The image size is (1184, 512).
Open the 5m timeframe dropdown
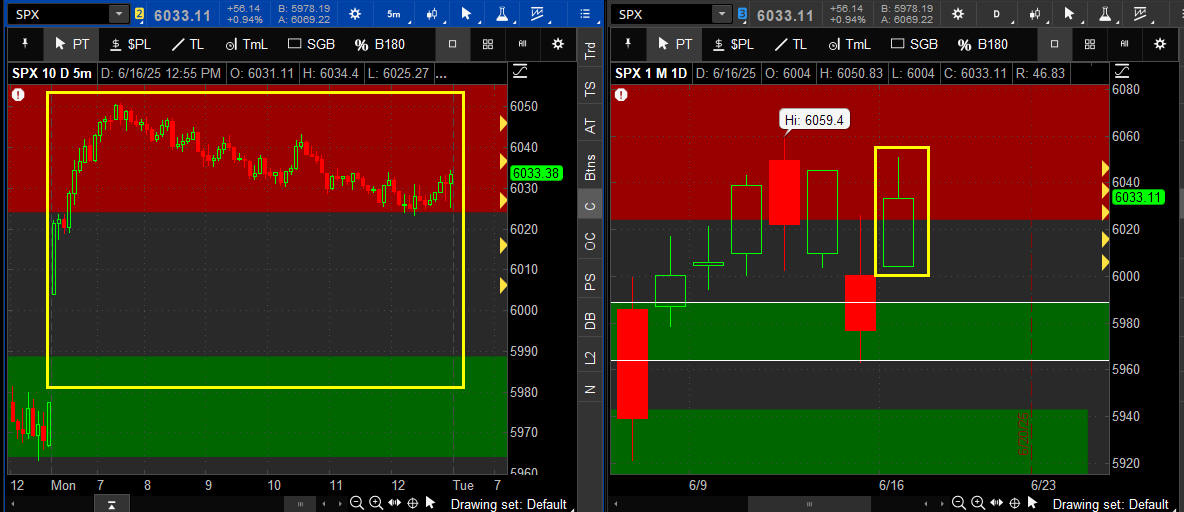tap(394, 14)
